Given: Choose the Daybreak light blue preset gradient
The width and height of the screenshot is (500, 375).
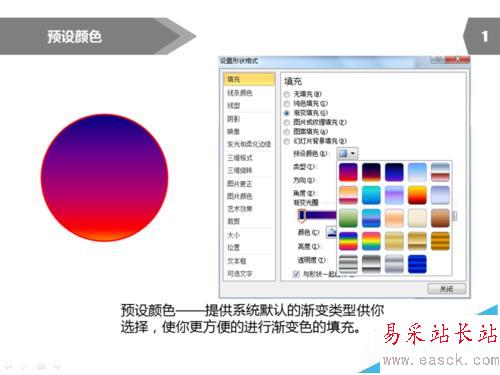Looking at the screenshot, I should [x=417, y=172].
